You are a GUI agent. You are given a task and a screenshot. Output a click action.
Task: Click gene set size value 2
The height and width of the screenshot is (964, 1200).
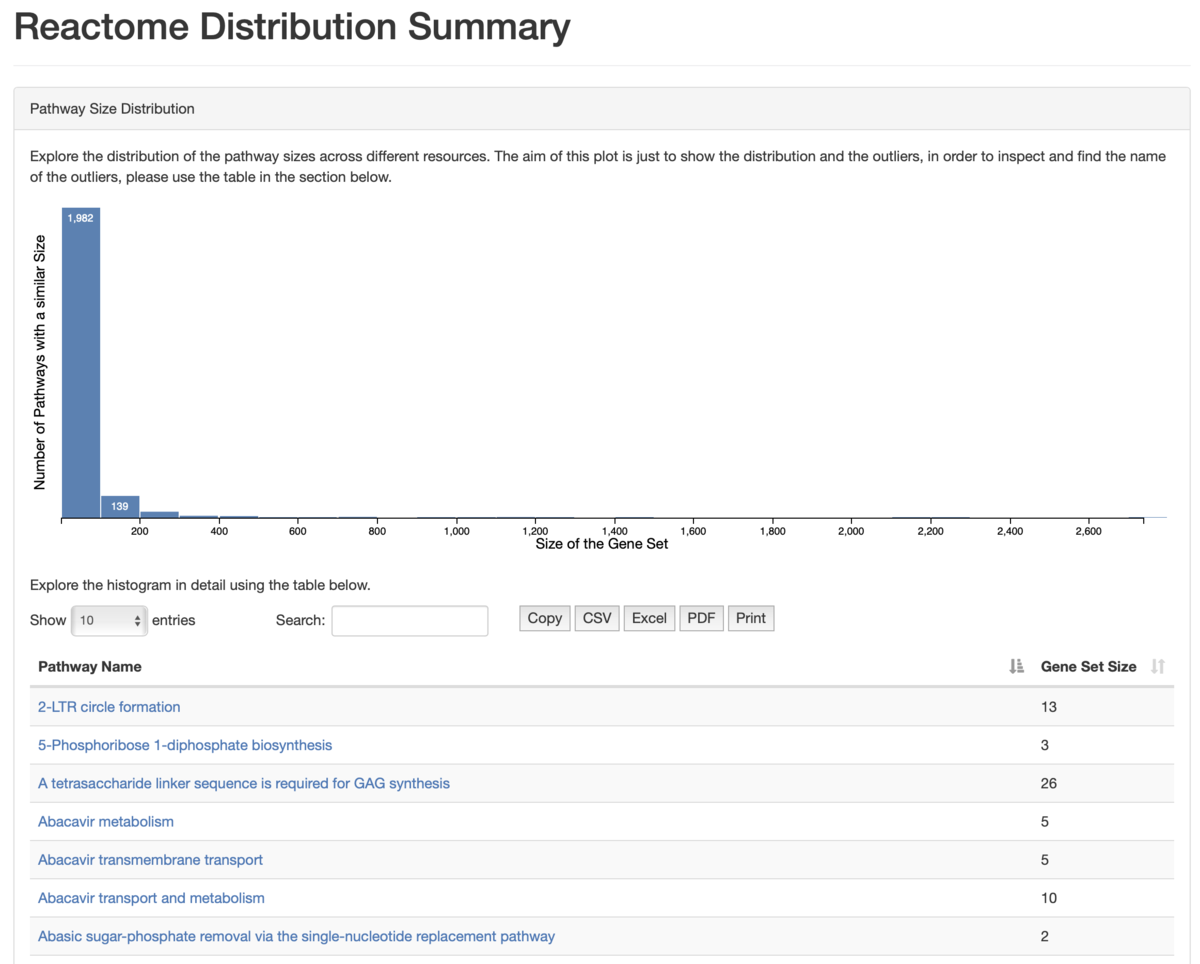tap(1045, 936)
